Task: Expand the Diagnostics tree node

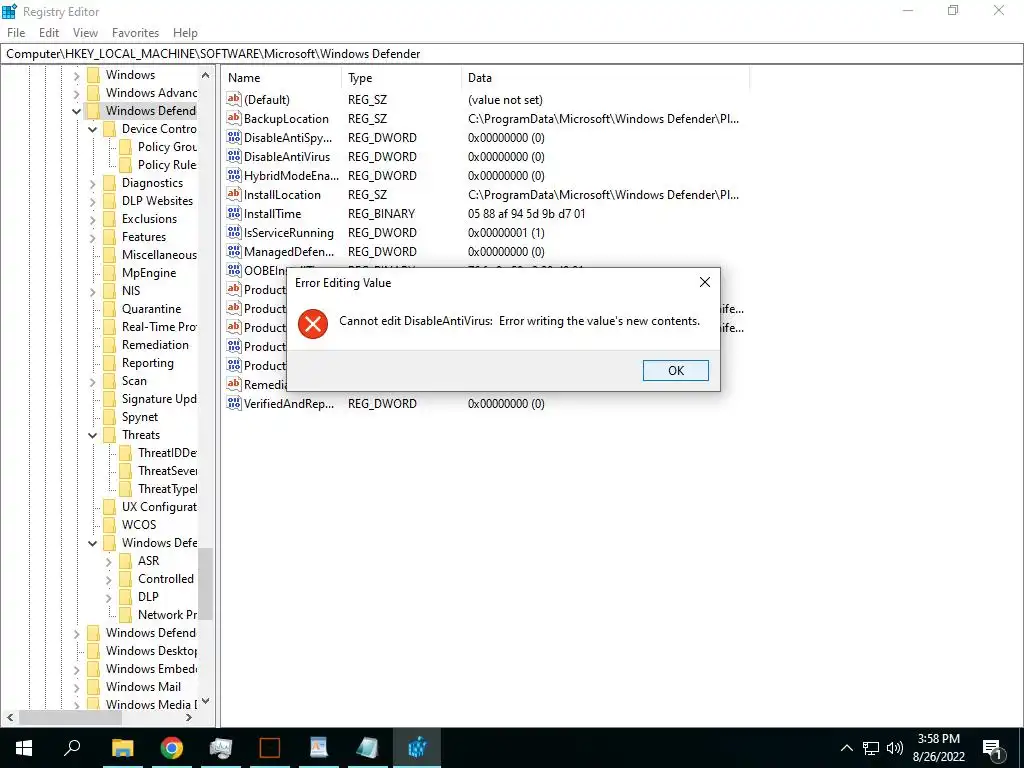Action: [x=92, y=184]
